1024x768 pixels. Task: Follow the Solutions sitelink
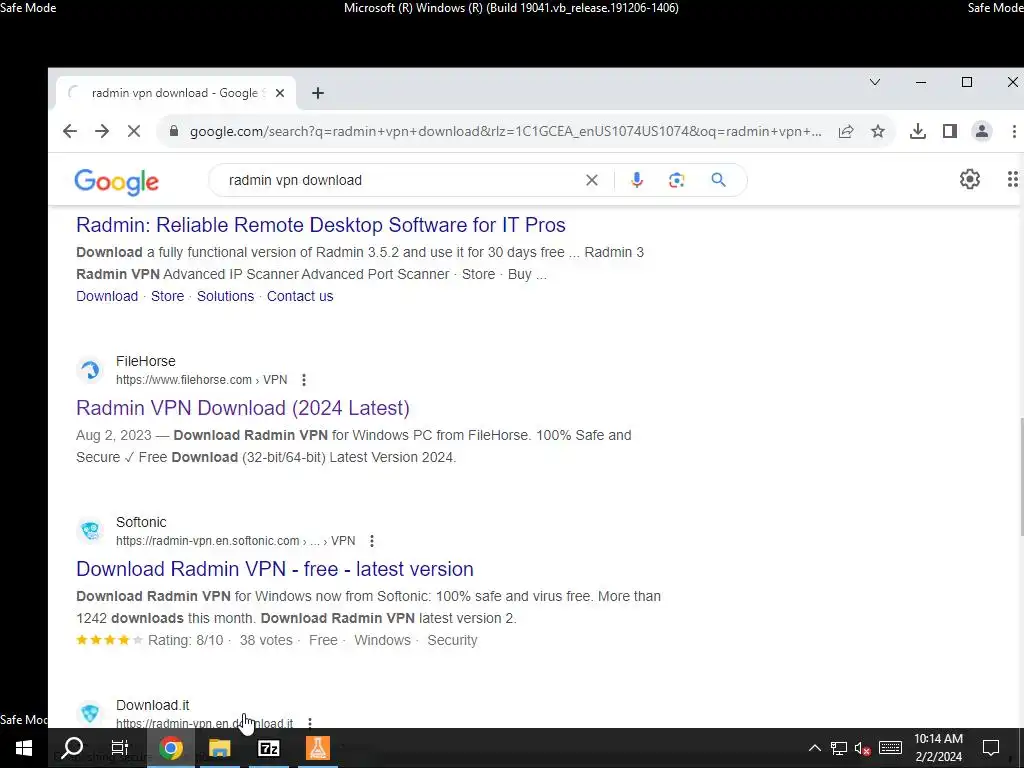pyautogui.click(x=225, y=296)
